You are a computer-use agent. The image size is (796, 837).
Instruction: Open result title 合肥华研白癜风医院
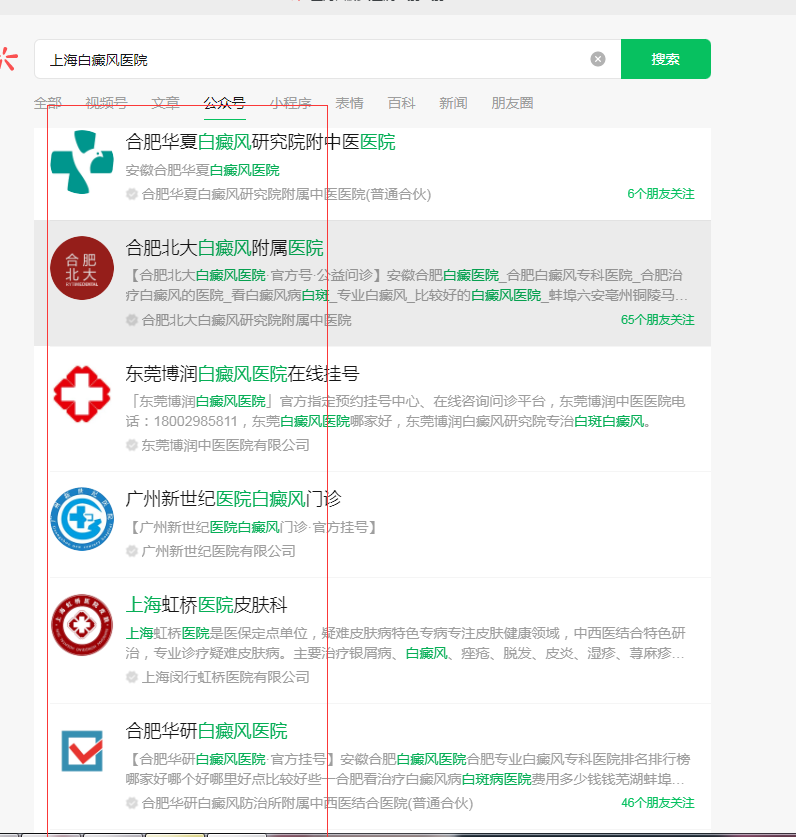coord(207,731)
